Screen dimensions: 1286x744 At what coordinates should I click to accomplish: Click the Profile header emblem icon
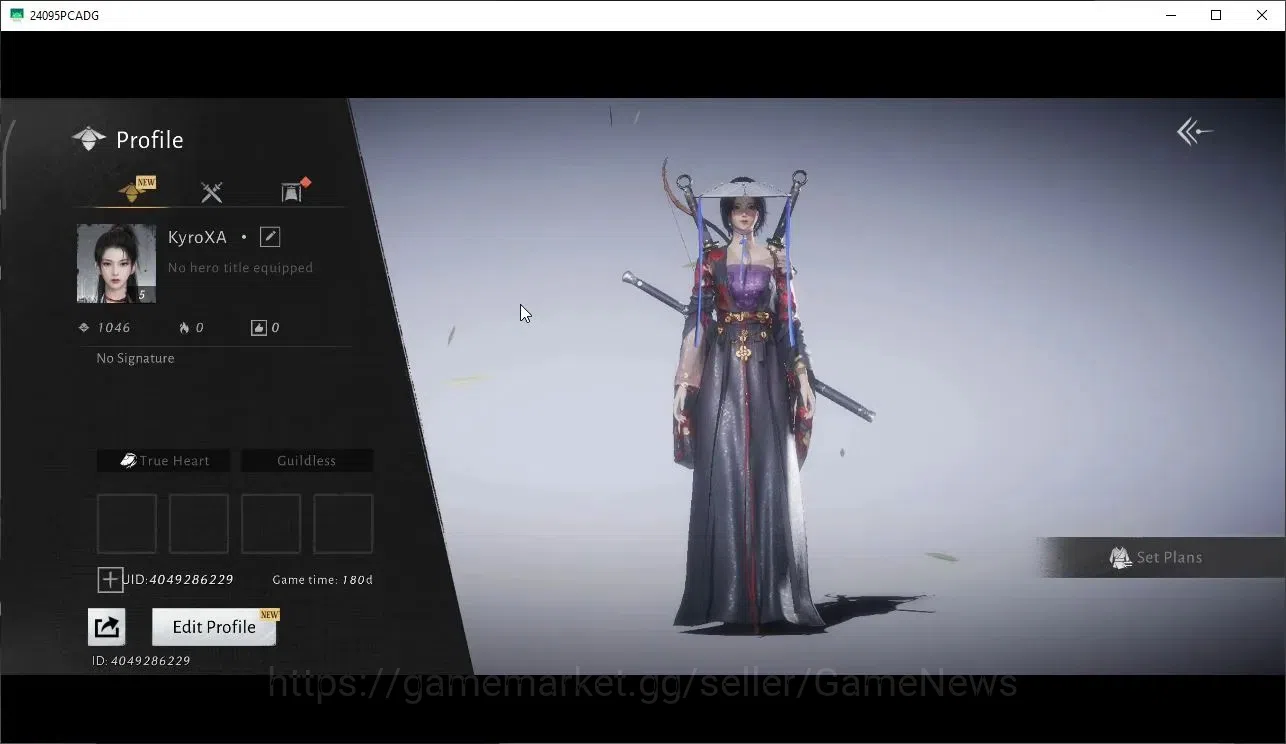pos(89,139)
